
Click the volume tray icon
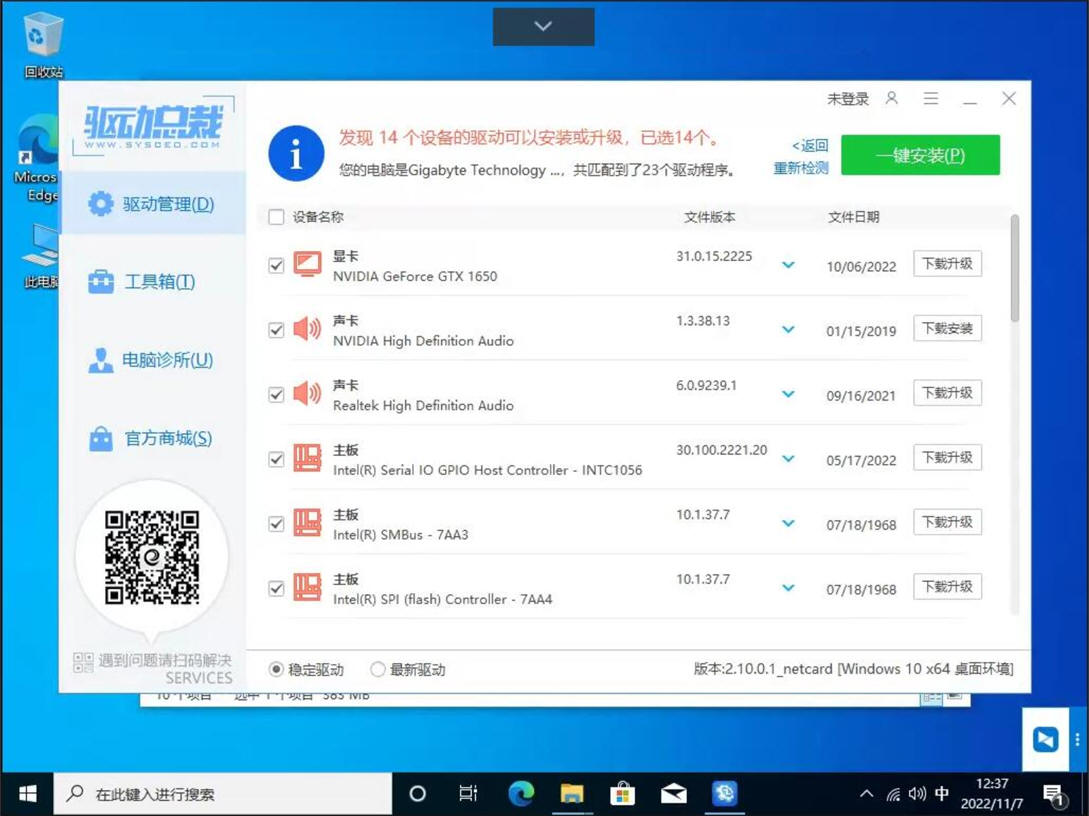(917, 794)
